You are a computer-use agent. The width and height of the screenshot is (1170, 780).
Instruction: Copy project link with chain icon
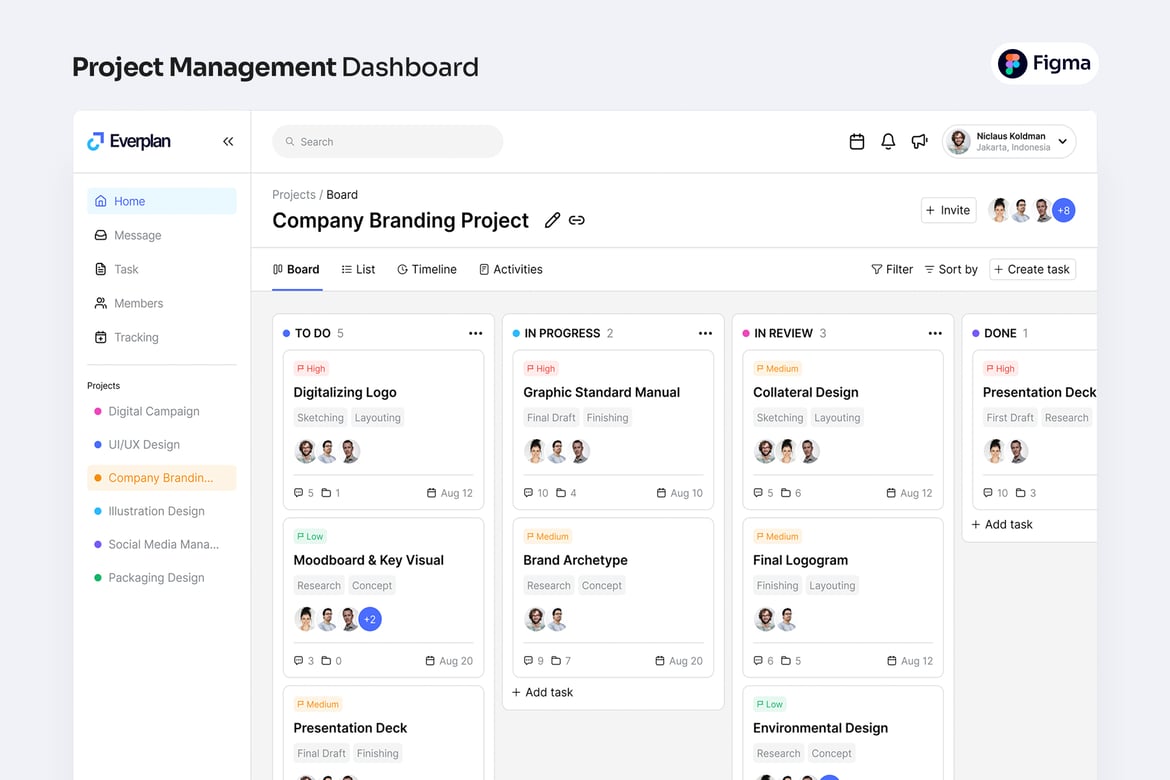coord(577,220)
